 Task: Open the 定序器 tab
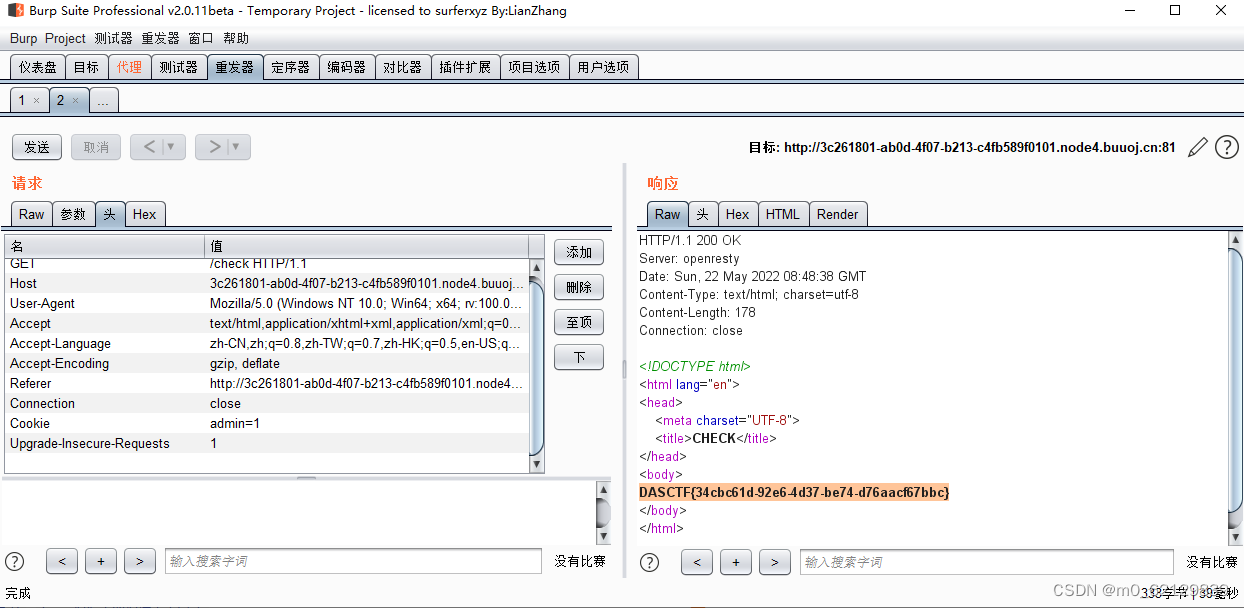(290, 66)
